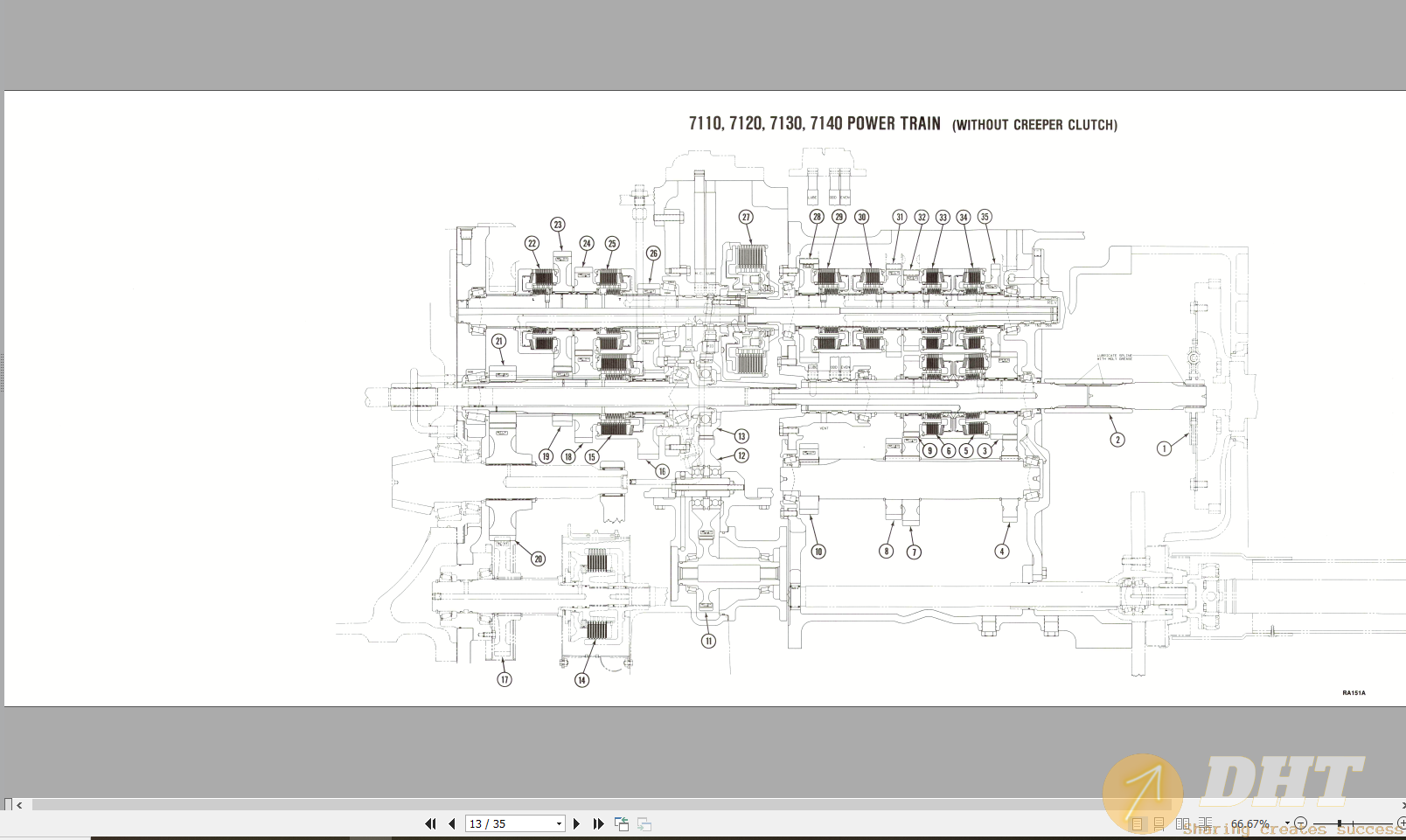Viewport: 1406px width, 840px height.
Task: Jump to the first page
Action: coord(431,823)
